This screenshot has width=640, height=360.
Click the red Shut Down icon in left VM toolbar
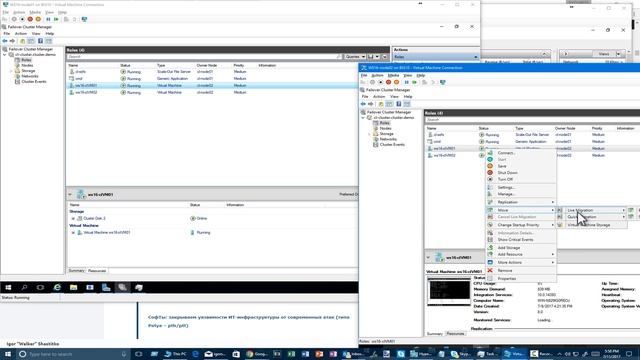tap(30, 19)
